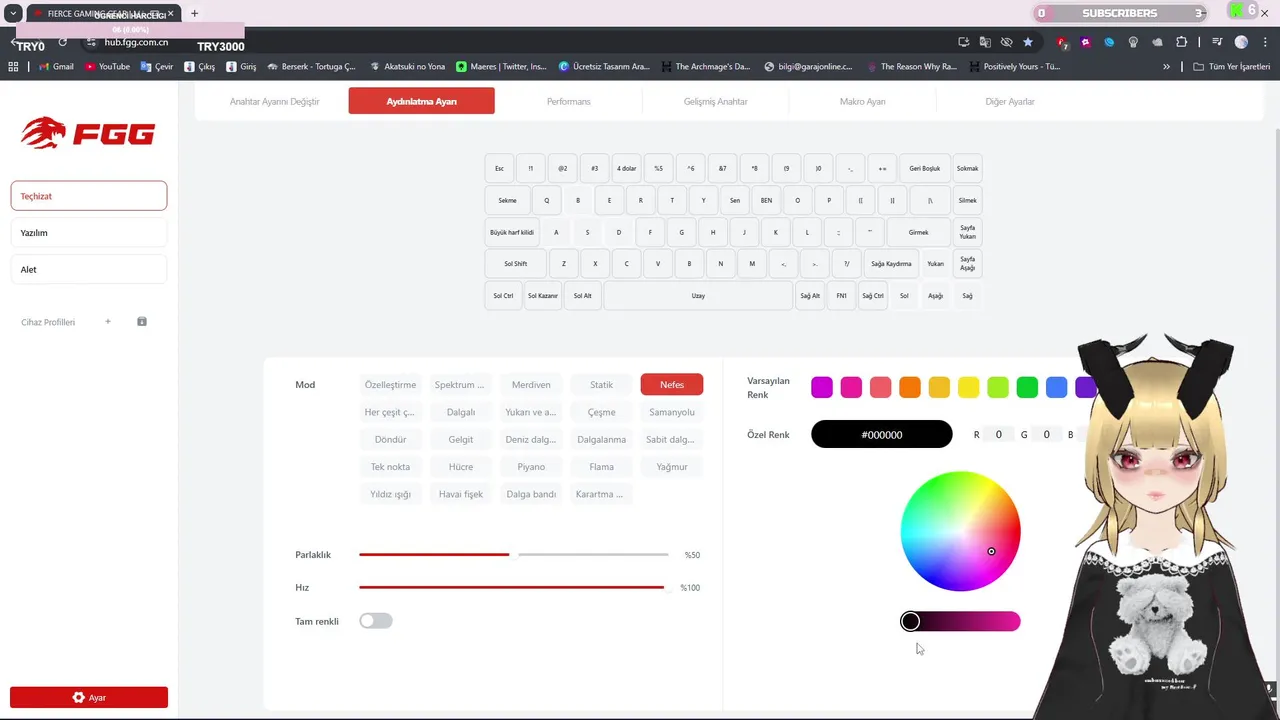Open the Maeres Twitter bookmark

[x=501, y=67]
